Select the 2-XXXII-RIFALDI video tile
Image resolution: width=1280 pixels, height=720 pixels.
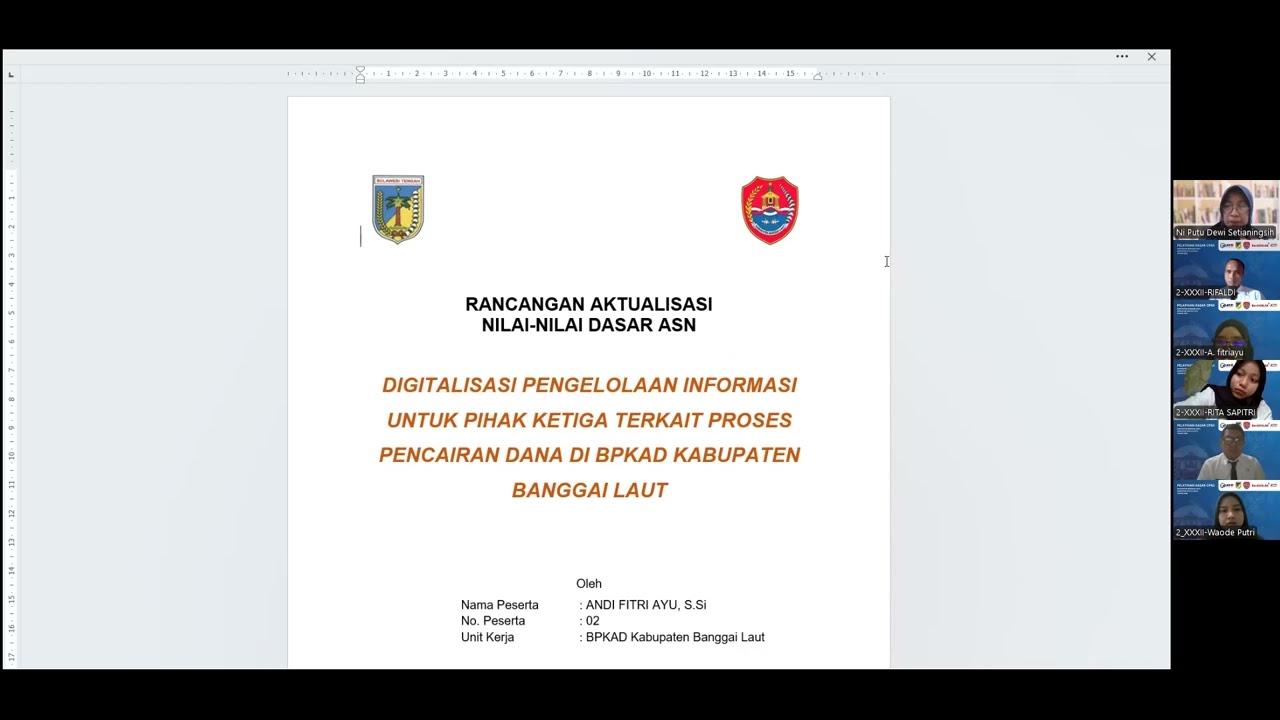pos(1226,270)
